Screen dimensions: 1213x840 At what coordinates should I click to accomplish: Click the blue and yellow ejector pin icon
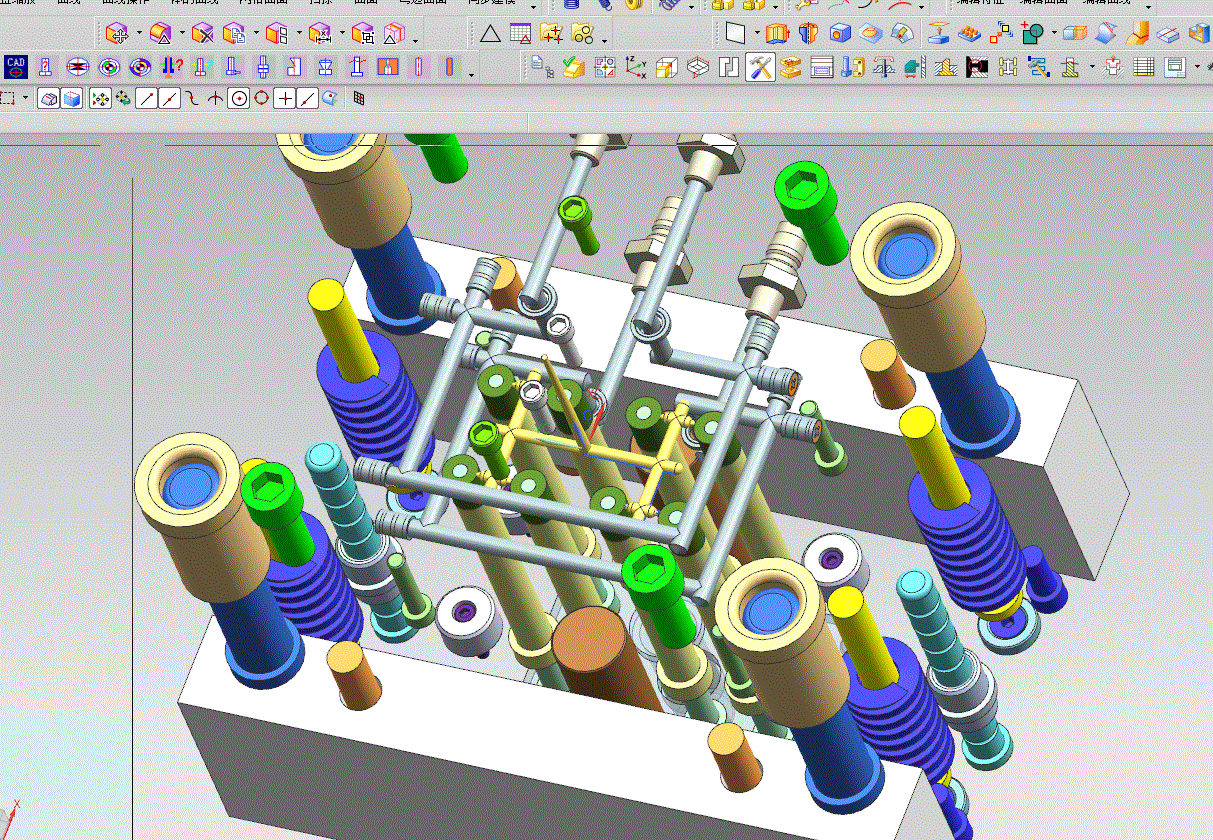point(852,67)
